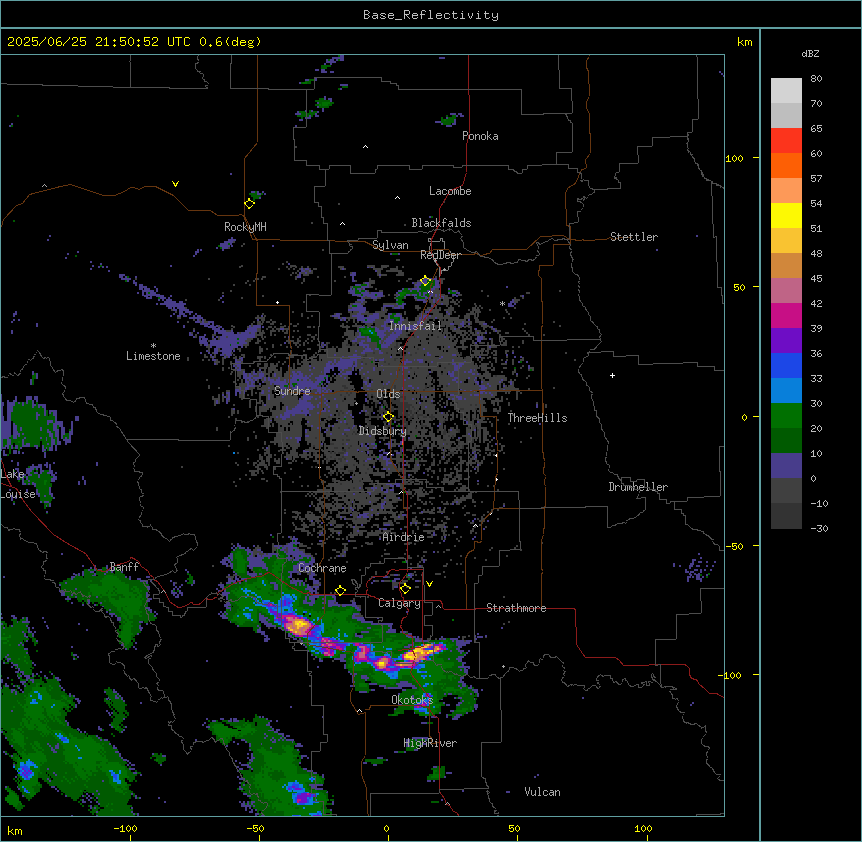
Task: Click the white plus marker west of Drumheller
Action: 612,375
